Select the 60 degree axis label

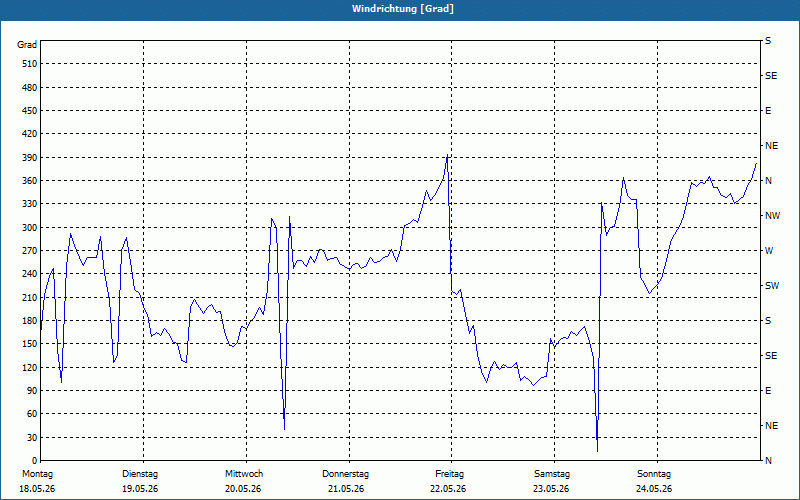32,414
